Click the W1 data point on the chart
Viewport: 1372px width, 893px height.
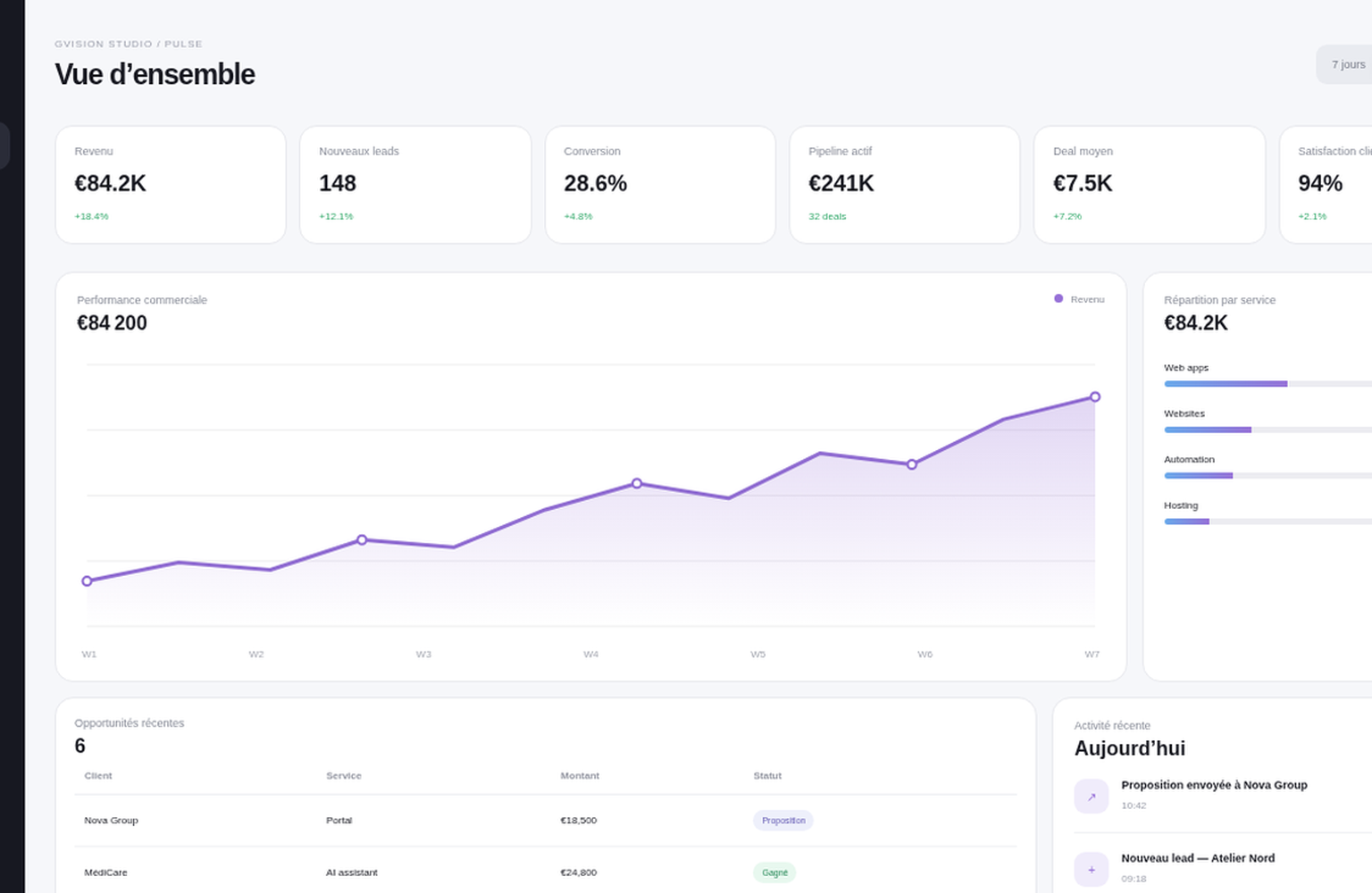[87, 581]
